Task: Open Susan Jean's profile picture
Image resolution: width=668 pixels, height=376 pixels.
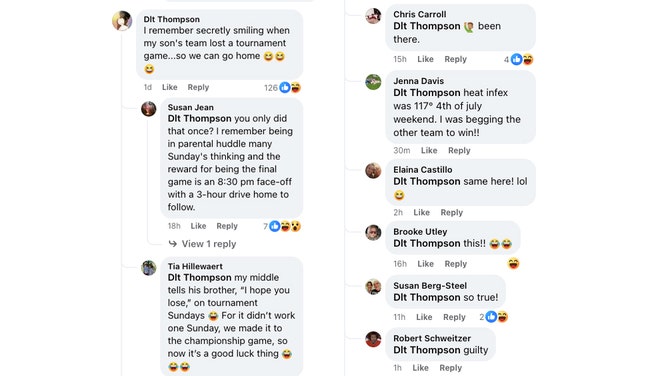Action: [149, 109]
